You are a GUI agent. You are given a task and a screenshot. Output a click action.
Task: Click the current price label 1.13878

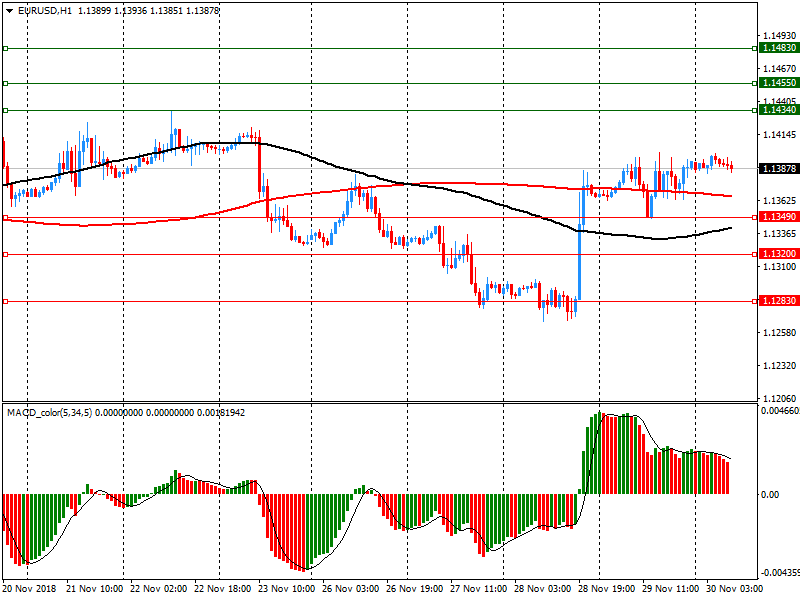click(x=778, y=169)
